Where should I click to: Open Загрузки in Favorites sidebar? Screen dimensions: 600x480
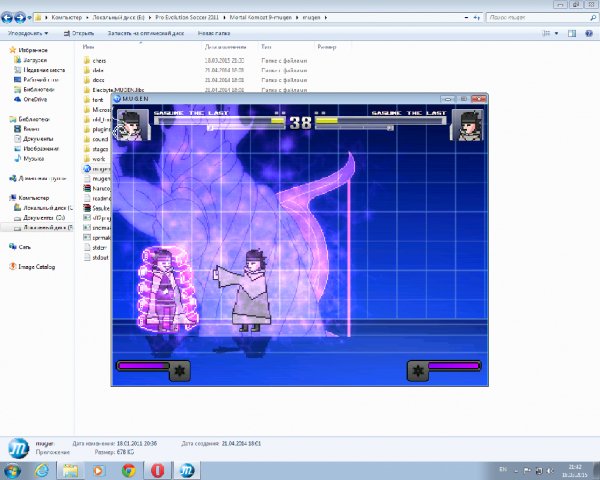pyautogui.click(x=35, y=60)
